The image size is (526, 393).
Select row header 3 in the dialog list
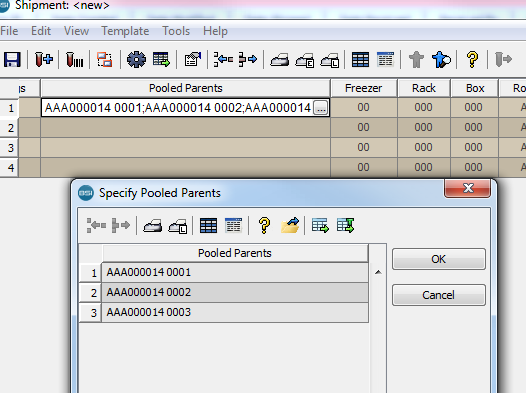(x=90, y=313)
